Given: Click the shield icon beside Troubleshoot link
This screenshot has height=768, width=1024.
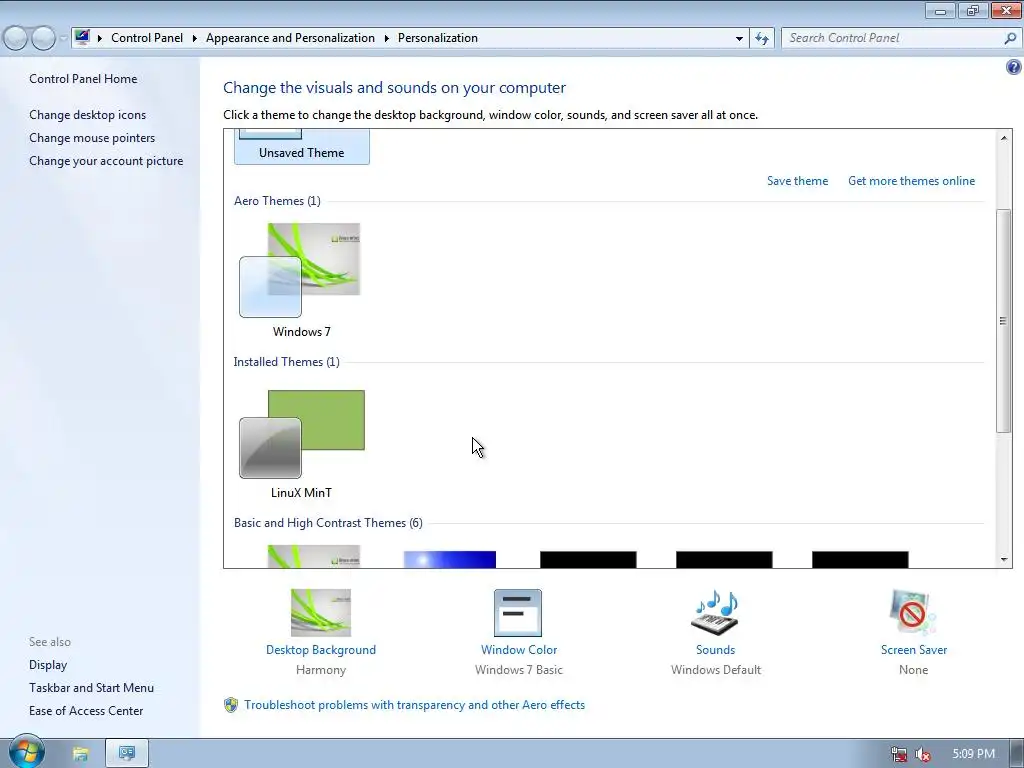Looking at the screenshot, I should (x=231, y=705).
